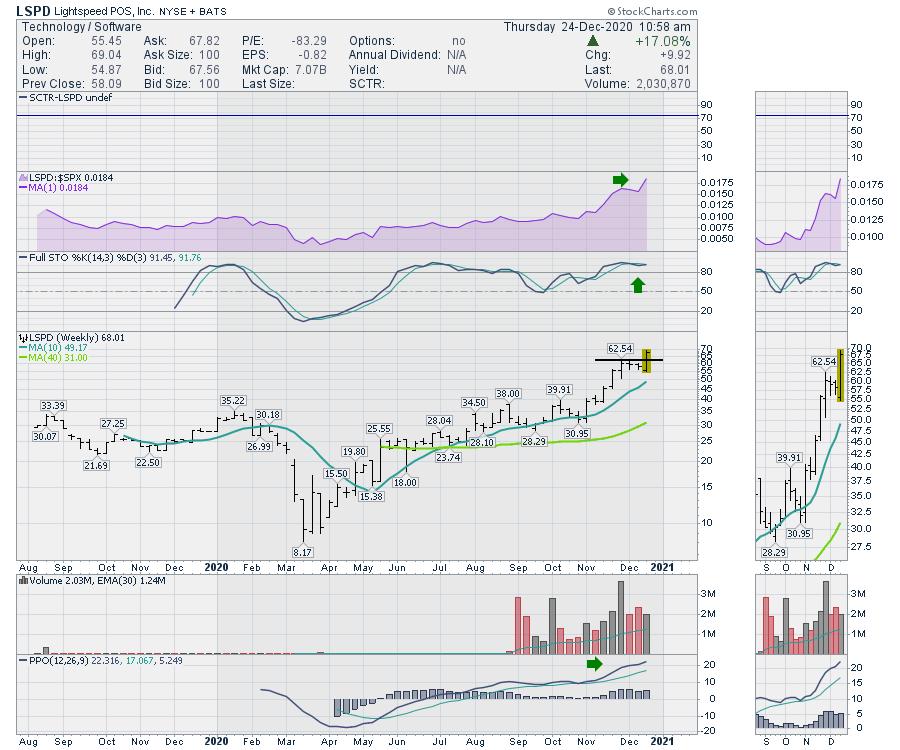
Task: Select the yellow highlighted candle in the right zoom panel
Action: 840,374
